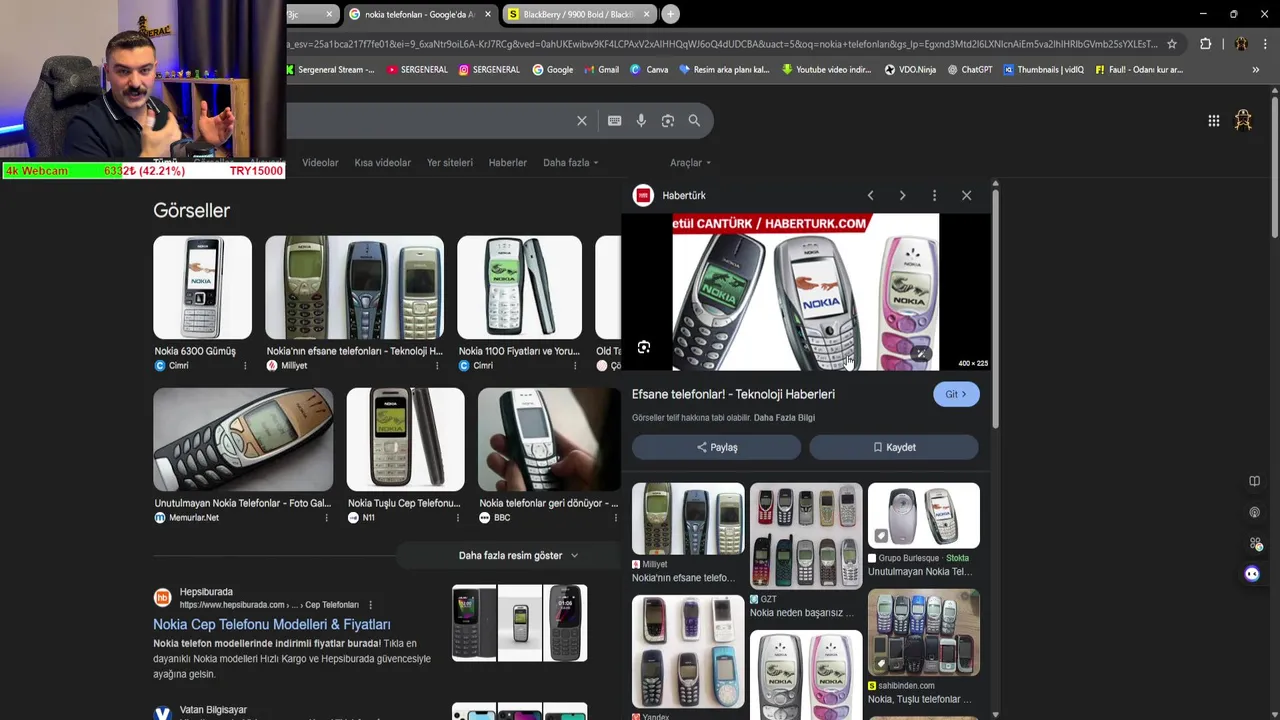The height and width of the screenshot is (720, 1280).
Task: Show hidden bookmarks with the double chevron
Action: click(1256, 70)
